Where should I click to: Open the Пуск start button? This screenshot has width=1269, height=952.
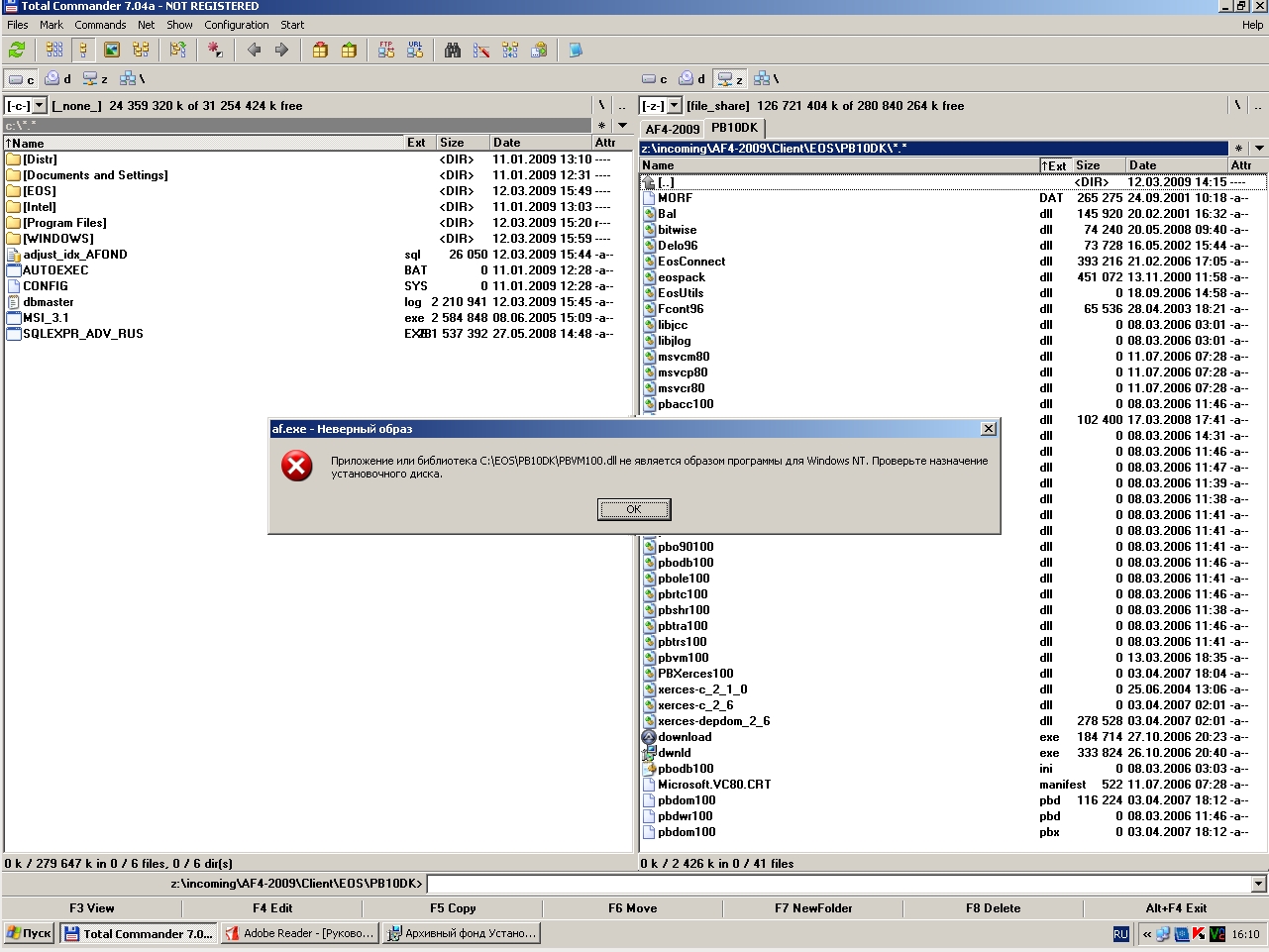(x=29, y=933)
